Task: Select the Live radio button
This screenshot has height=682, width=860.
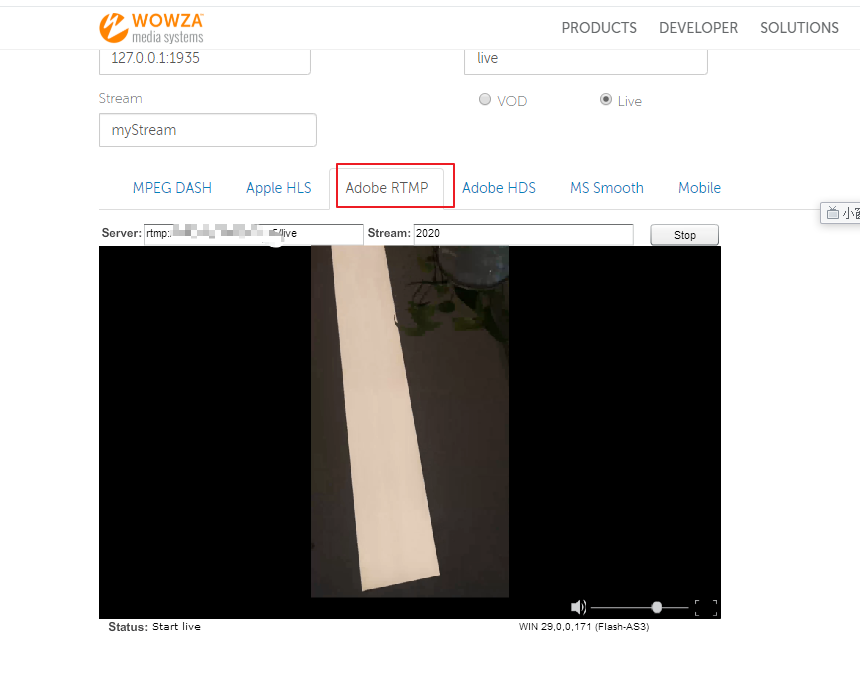Action: [606, 99]
